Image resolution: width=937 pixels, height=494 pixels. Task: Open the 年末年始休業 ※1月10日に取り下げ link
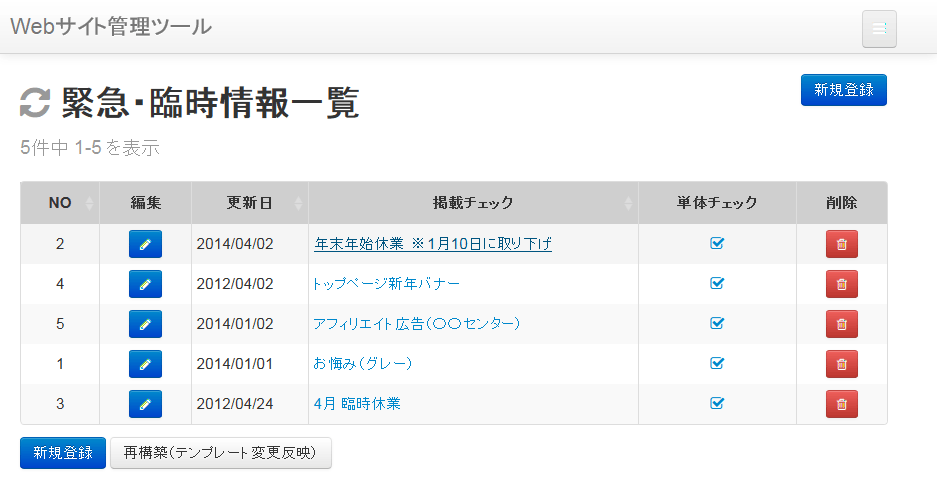point(432,244)
